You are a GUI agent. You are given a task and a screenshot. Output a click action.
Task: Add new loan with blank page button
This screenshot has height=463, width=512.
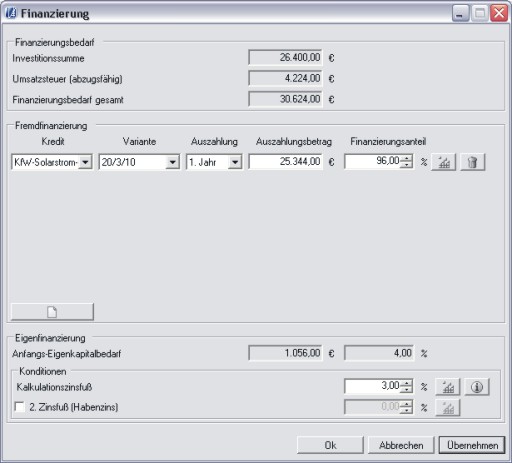click(x=52, y=312)
